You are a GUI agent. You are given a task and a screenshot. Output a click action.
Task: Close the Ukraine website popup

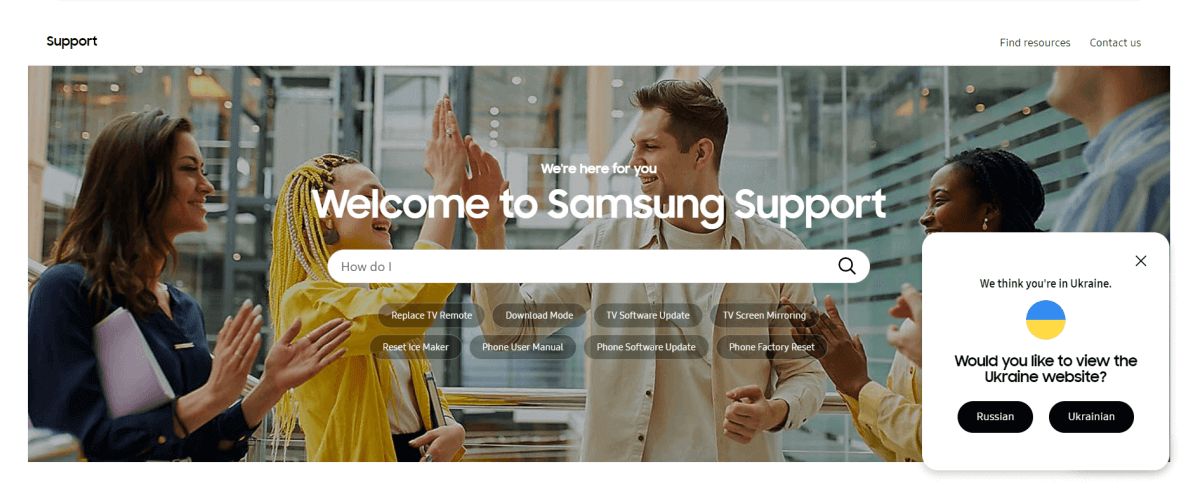click(x=1141, y=261)
